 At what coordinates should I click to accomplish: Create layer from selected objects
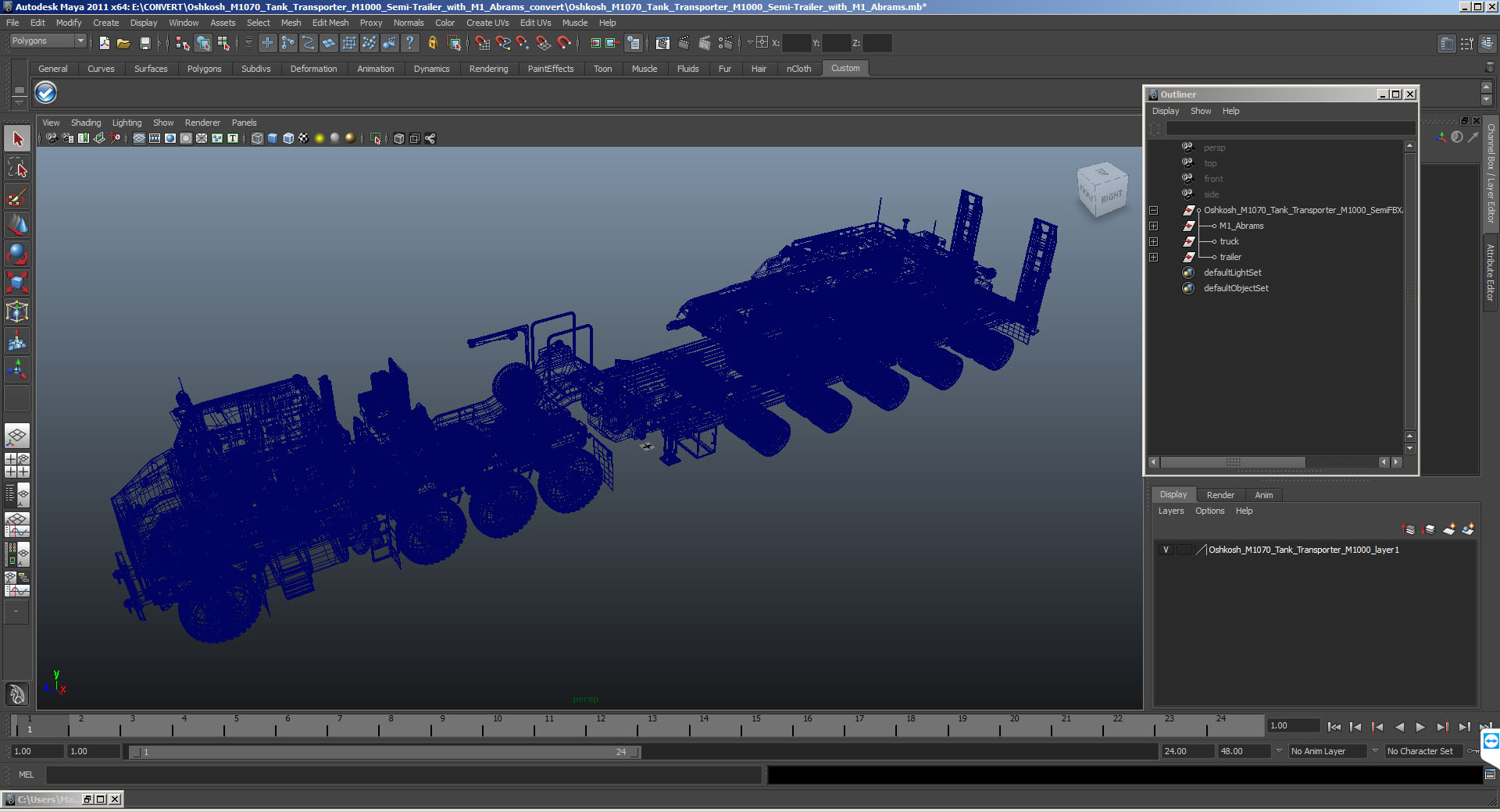click(x=1468, y=529)
